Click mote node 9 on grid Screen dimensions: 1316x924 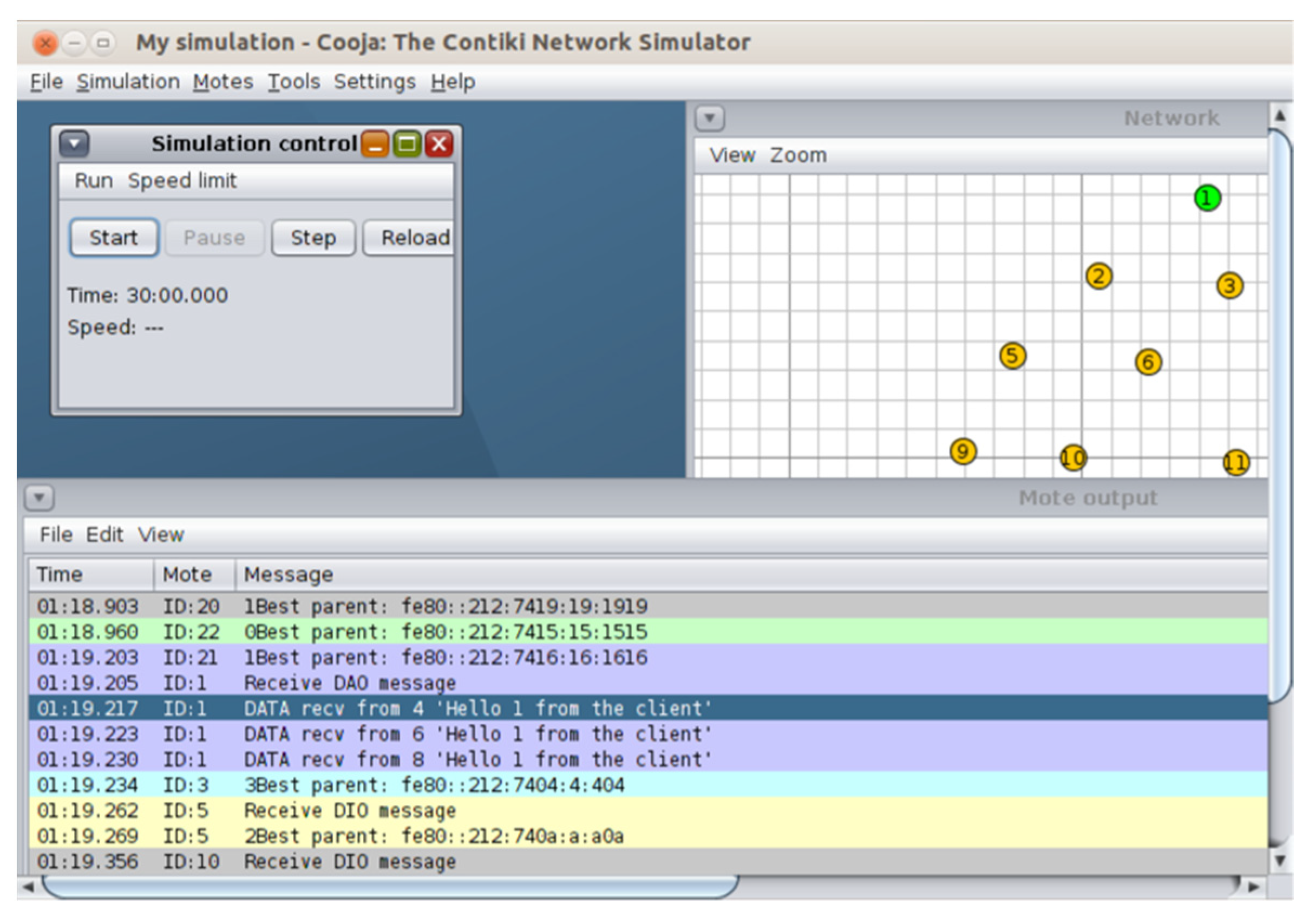coord(963,451)
